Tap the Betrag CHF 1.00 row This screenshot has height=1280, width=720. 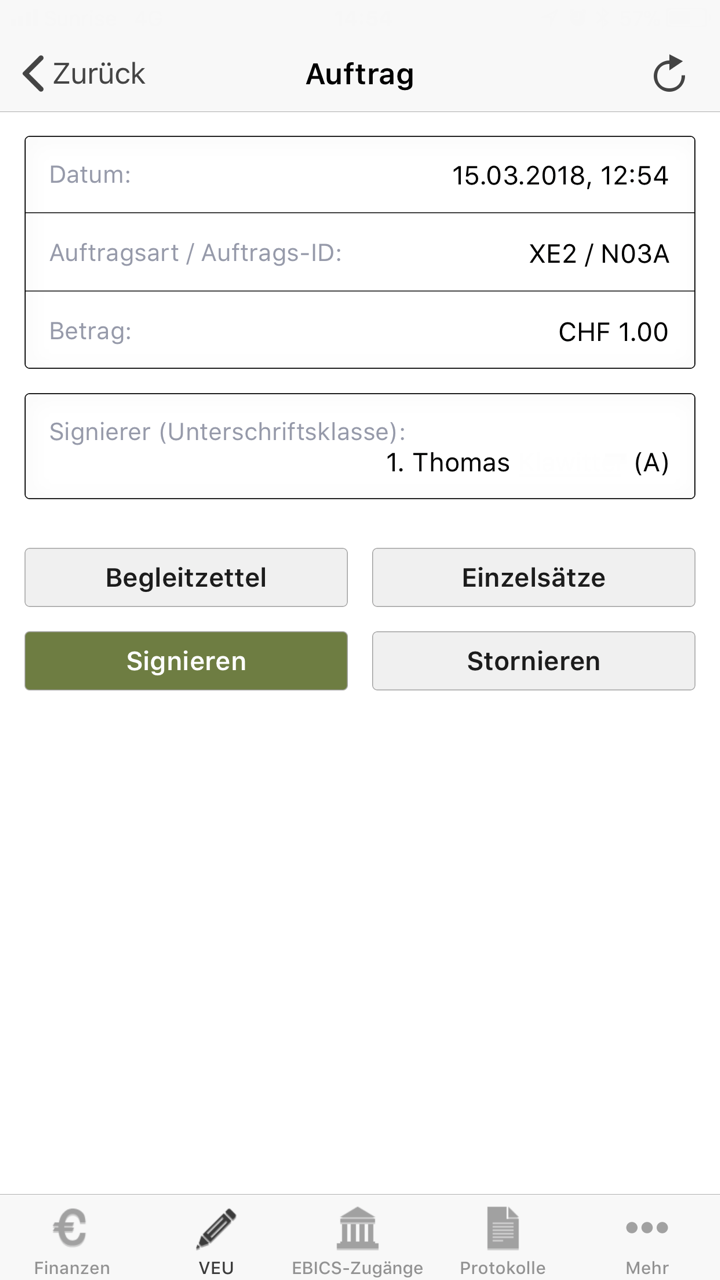click(360, 331)
